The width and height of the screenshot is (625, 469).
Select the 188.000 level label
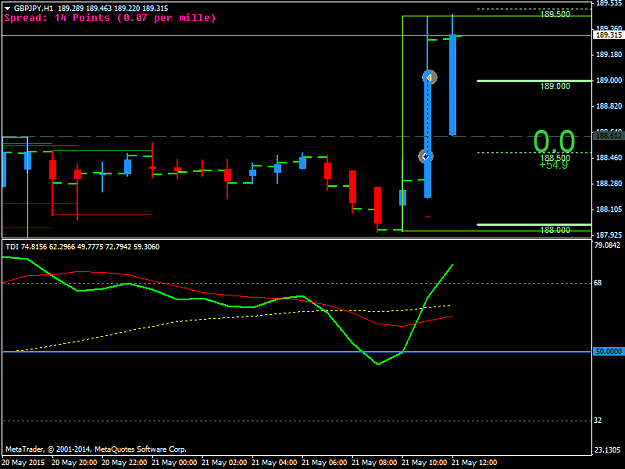(x=555, y=230)
